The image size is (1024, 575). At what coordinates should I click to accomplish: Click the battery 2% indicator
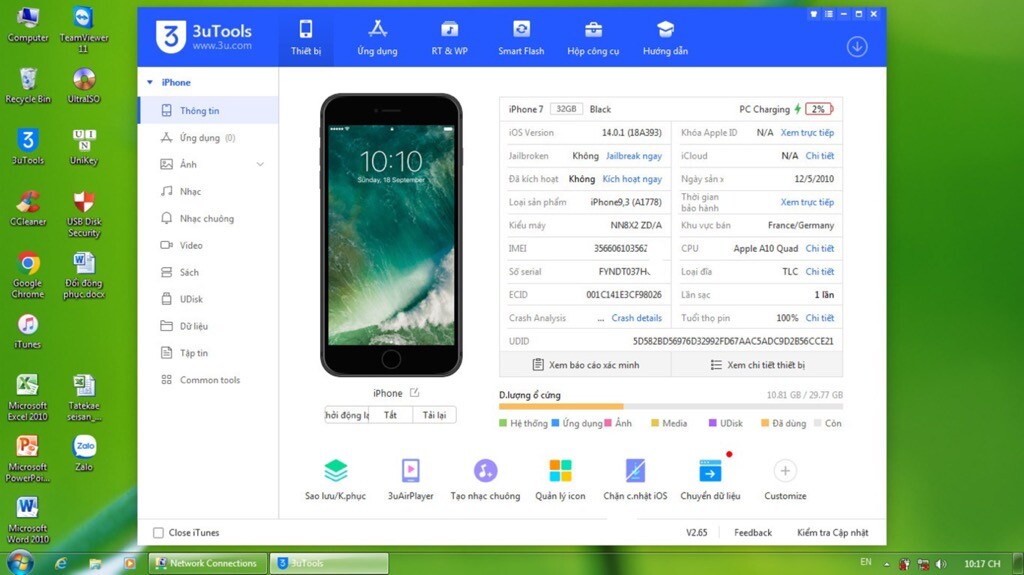point(819,109)
